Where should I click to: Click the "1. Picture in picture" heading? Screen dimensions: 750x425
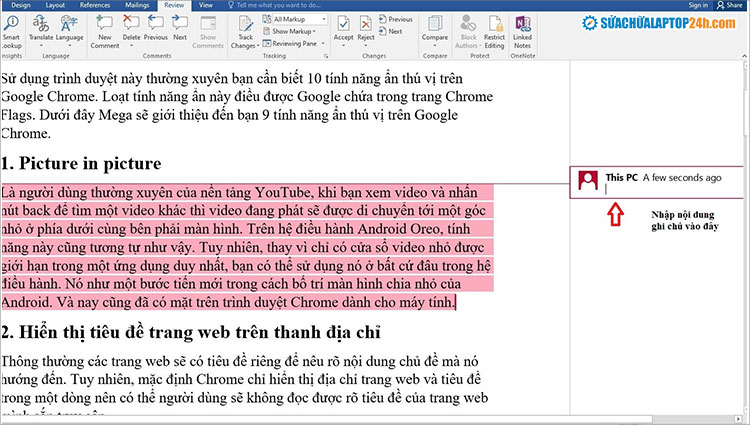tap(81, 163)
